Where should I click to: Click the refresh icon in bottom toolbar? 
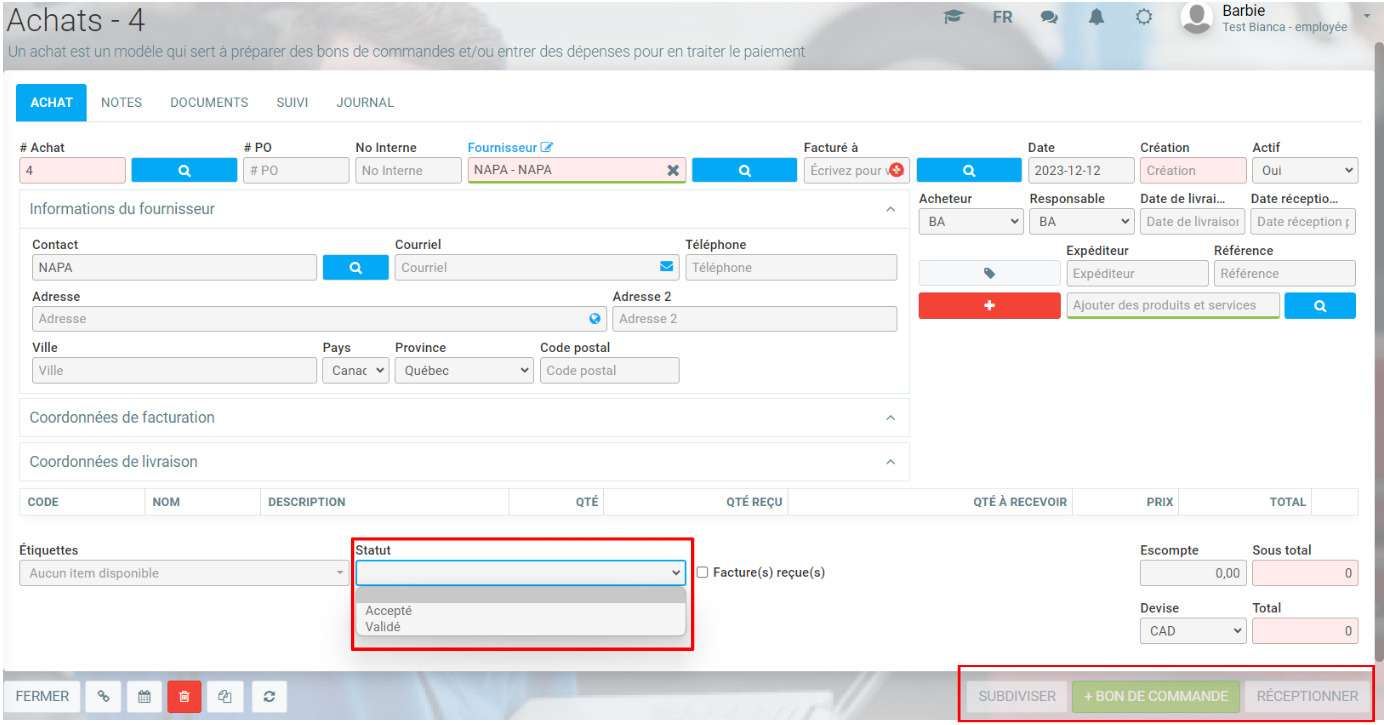(269, 697)
